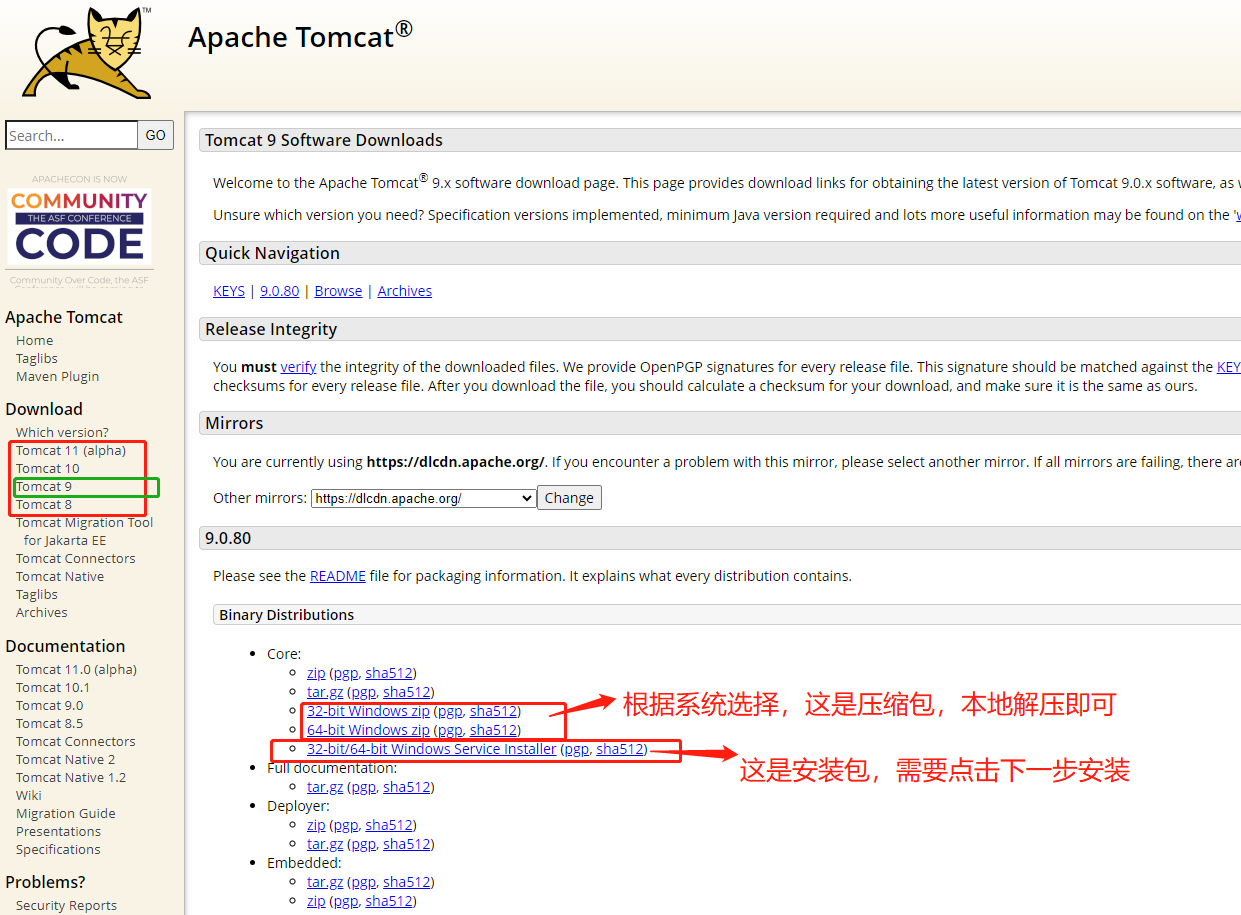Open Security Reports under Problems?
This screenshot has width=1241, height=915.
coord(66,905)
